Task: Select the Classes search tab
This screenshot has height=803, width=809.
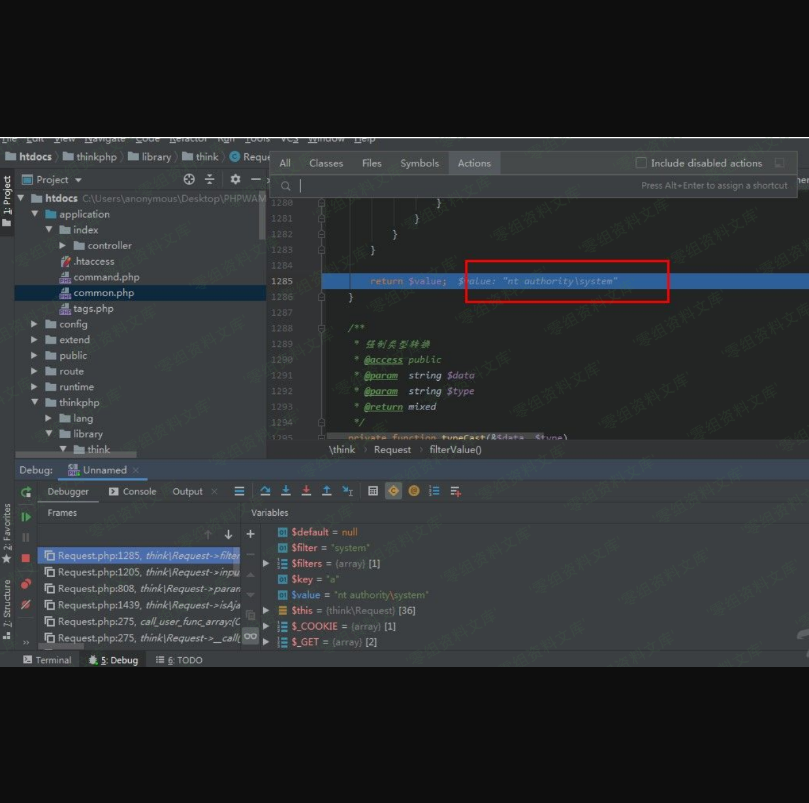Action: (326, 163)
